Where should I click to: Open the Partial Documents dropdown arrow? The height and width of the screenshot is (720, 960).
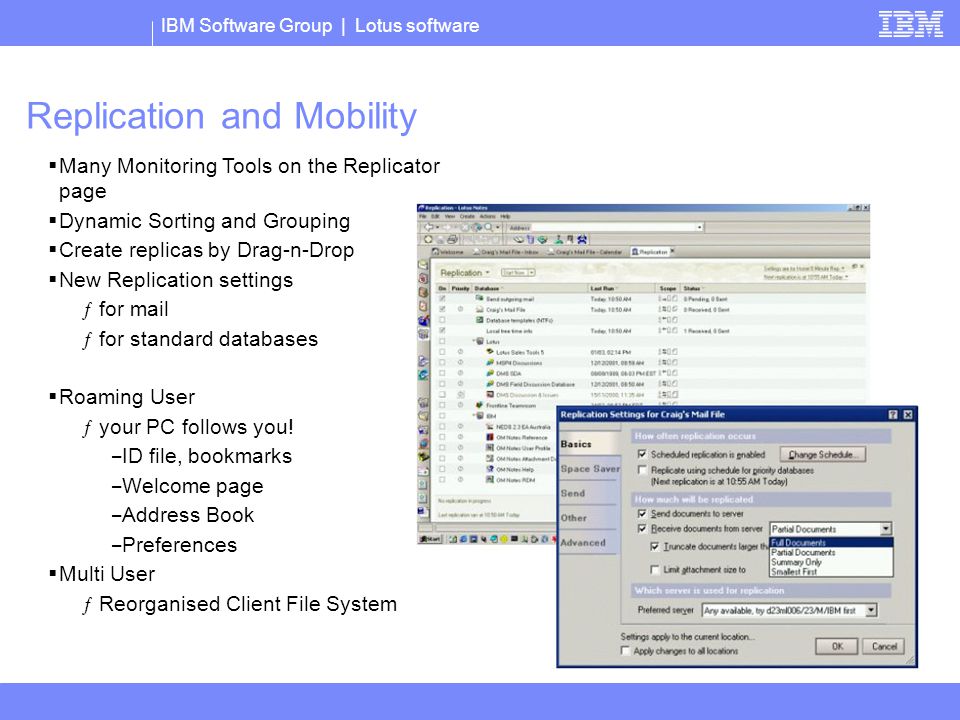click(x=885, y=529)
